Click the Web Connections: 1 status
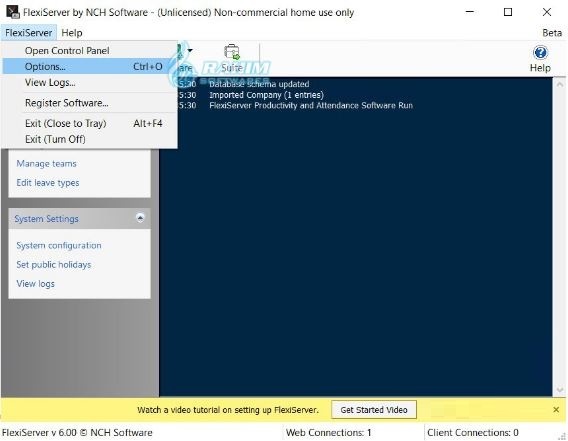The image size is (568, 441). click(329, 433)
